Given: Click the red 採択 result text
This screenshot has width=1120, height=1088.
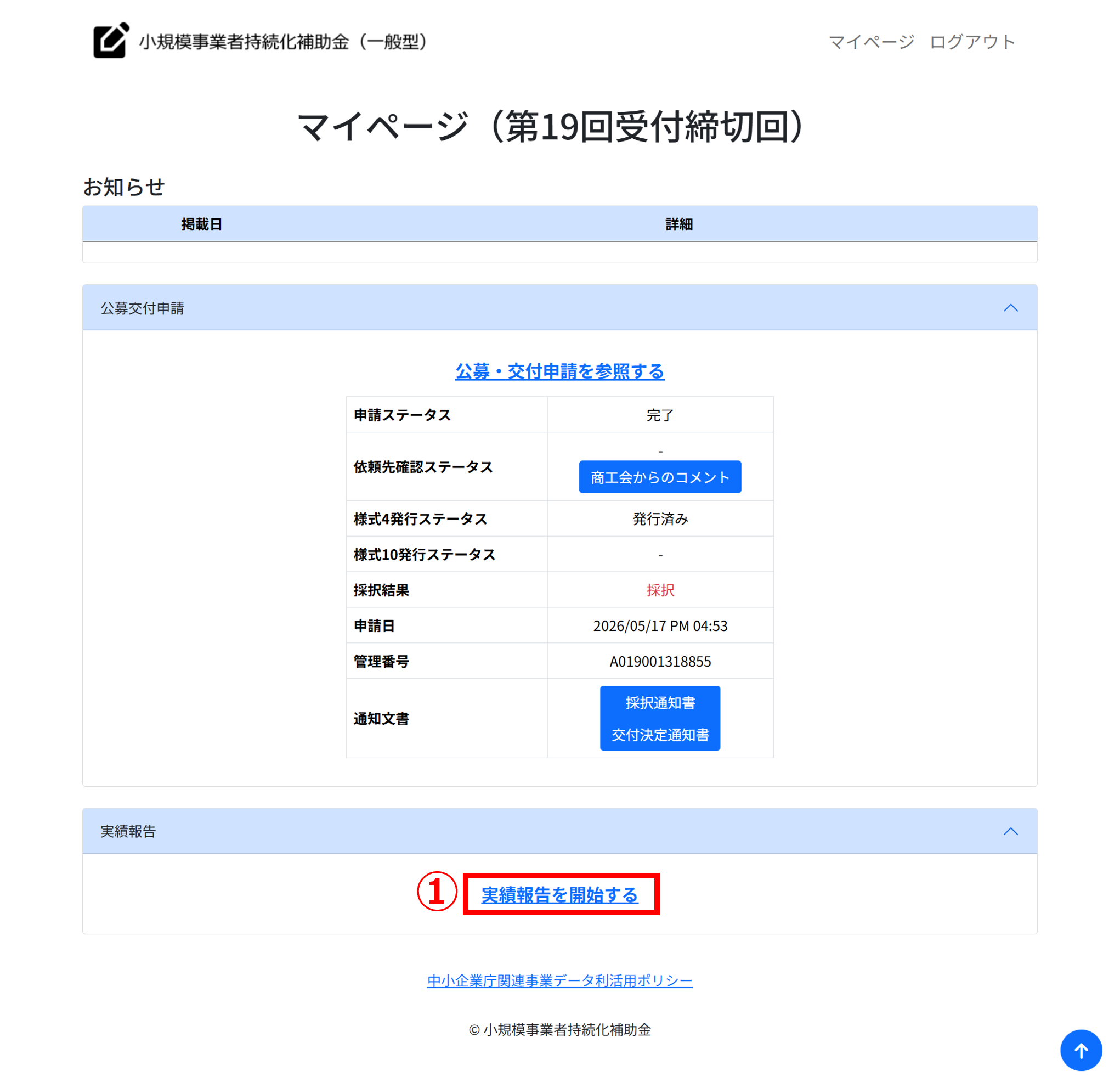Looking at the screenshot, I should [659, 589].
